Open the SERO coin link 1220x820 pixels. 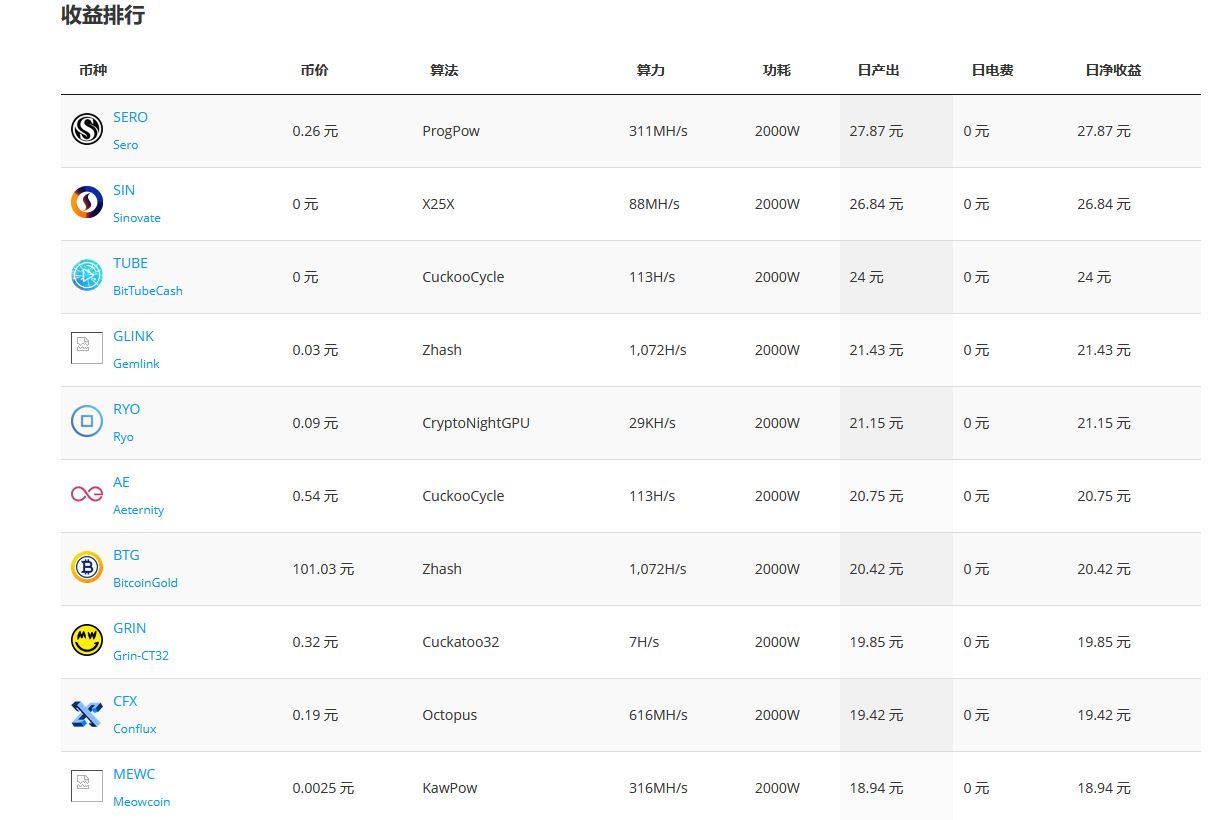[x=130, y=117]
